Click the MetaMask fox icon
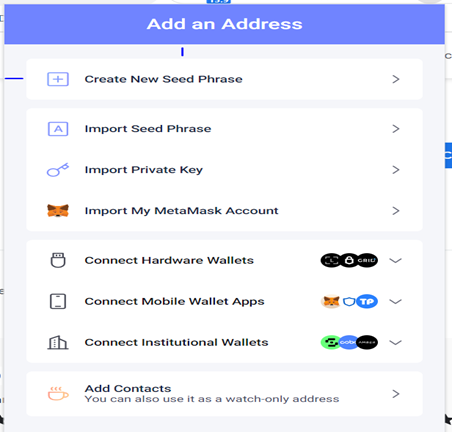452x432 pixels. click(58, 211)
